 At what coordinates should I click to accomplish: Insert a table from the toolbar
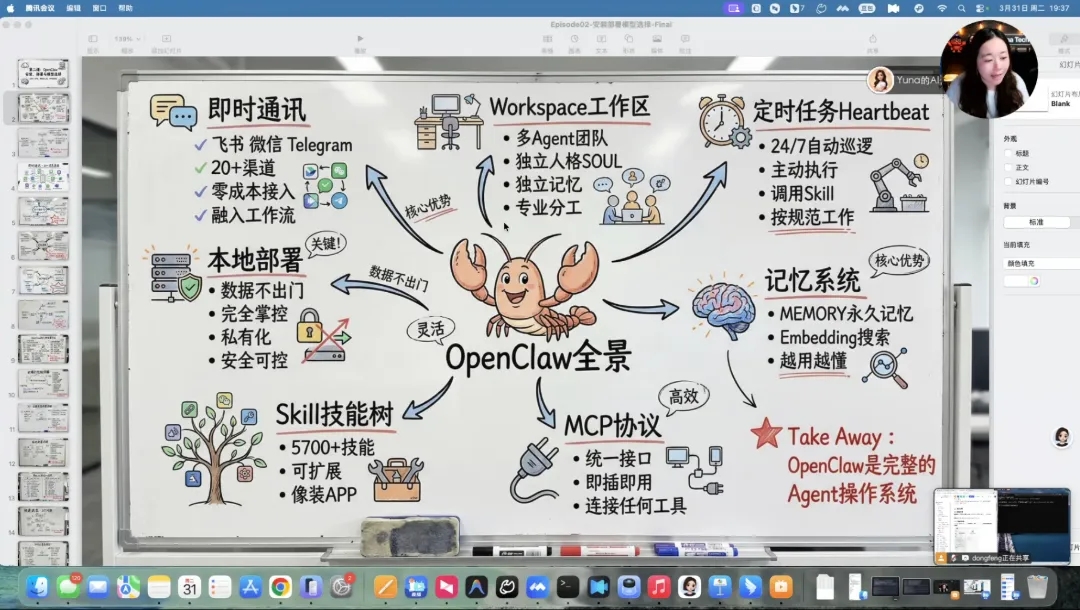point(547,40)
